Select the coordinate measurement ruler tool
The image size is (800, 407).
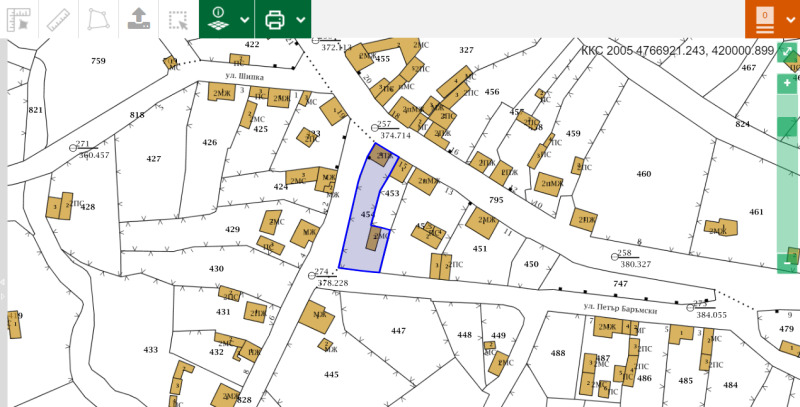19,19
